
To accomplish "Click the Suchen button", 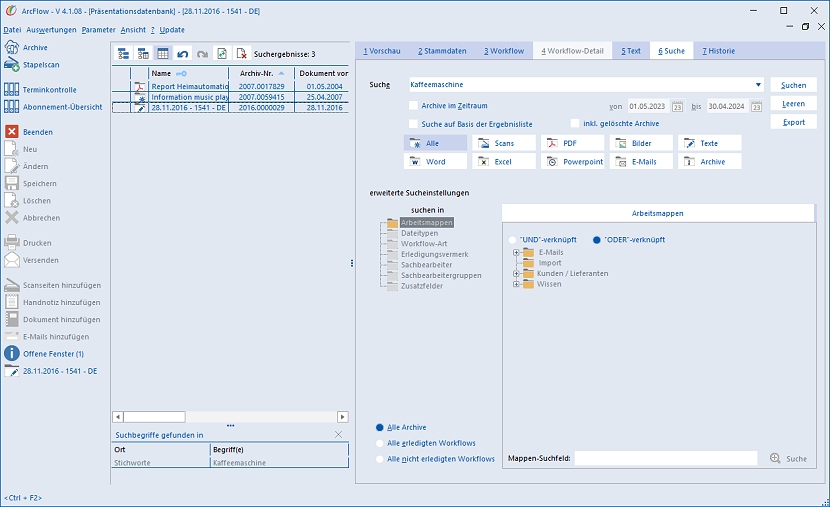I will [793, 85].
